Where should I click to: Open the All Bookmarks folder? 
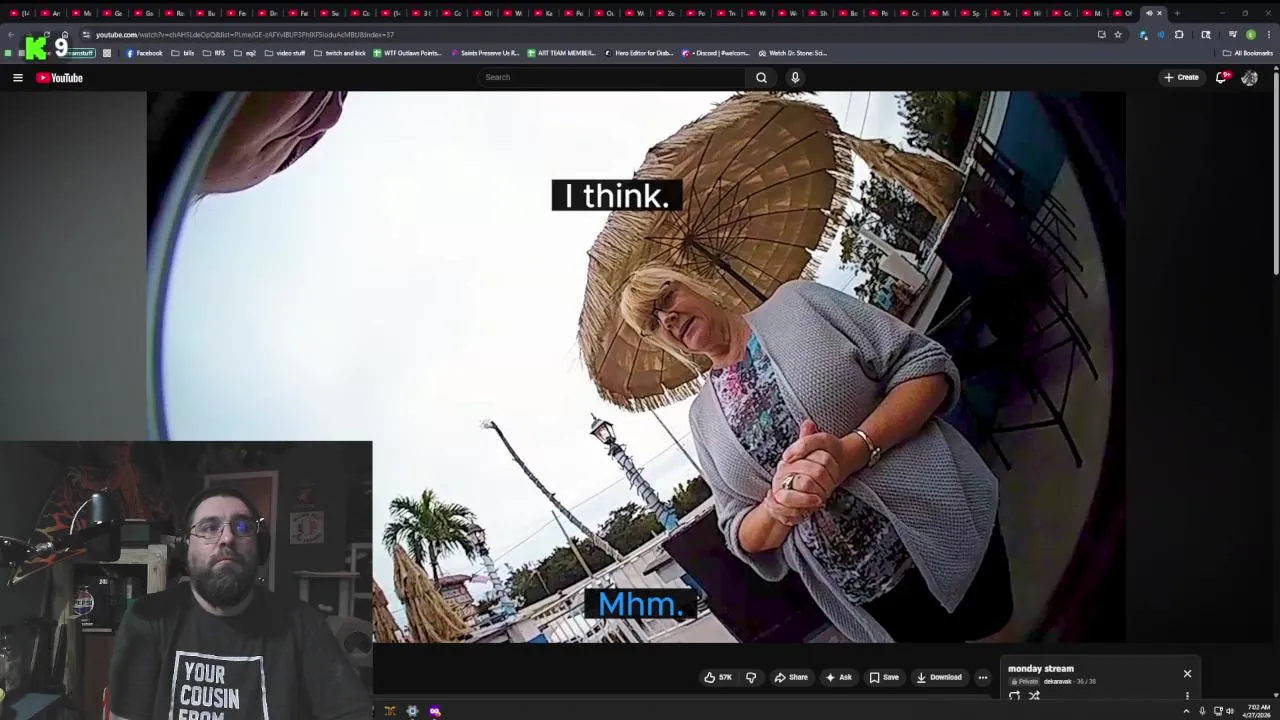pyautogui.click(x=1248, y=53)
